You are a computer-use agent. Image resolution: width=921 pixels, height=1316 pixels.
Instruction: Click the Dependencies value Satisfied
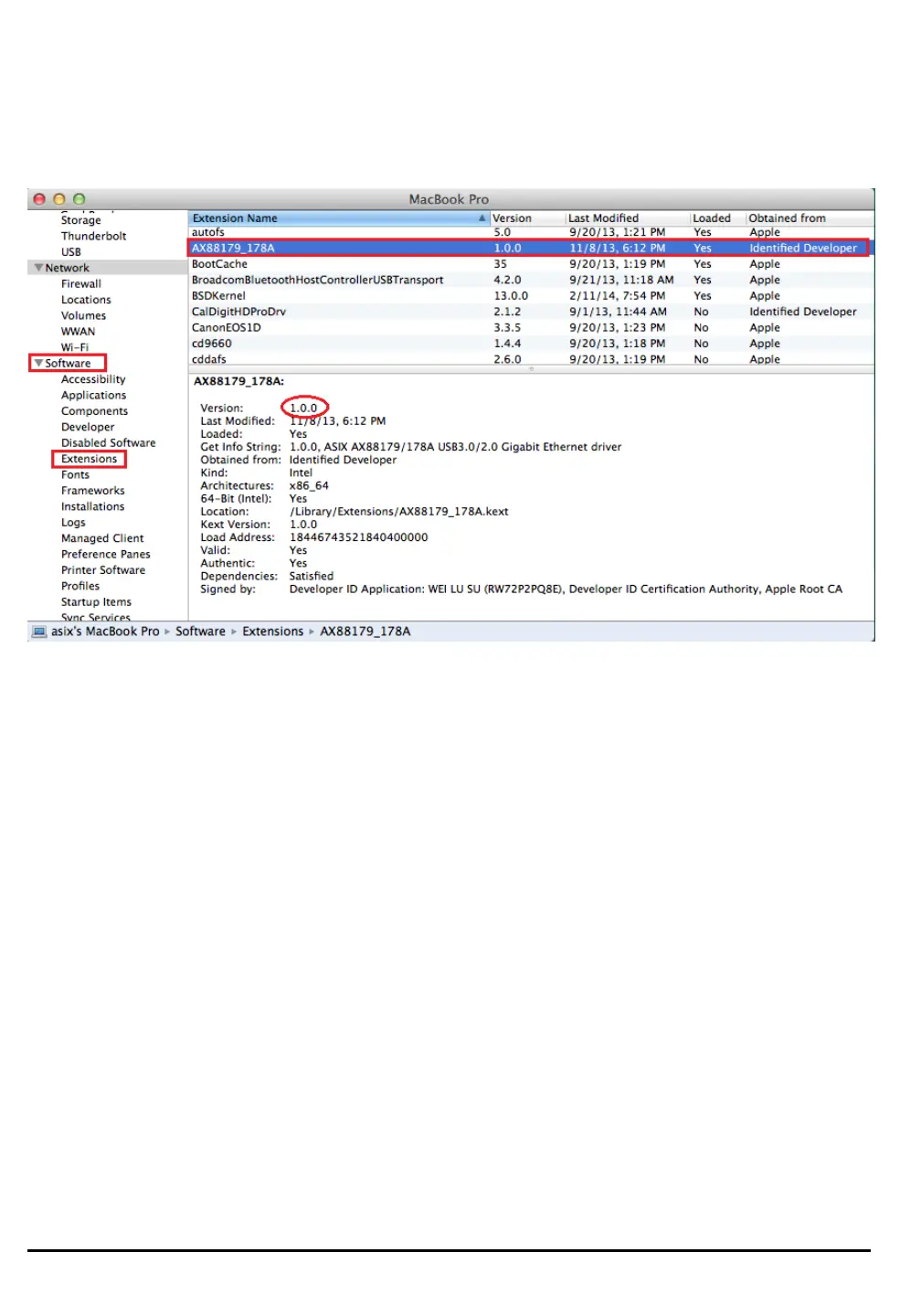click(x=312, y=577)
